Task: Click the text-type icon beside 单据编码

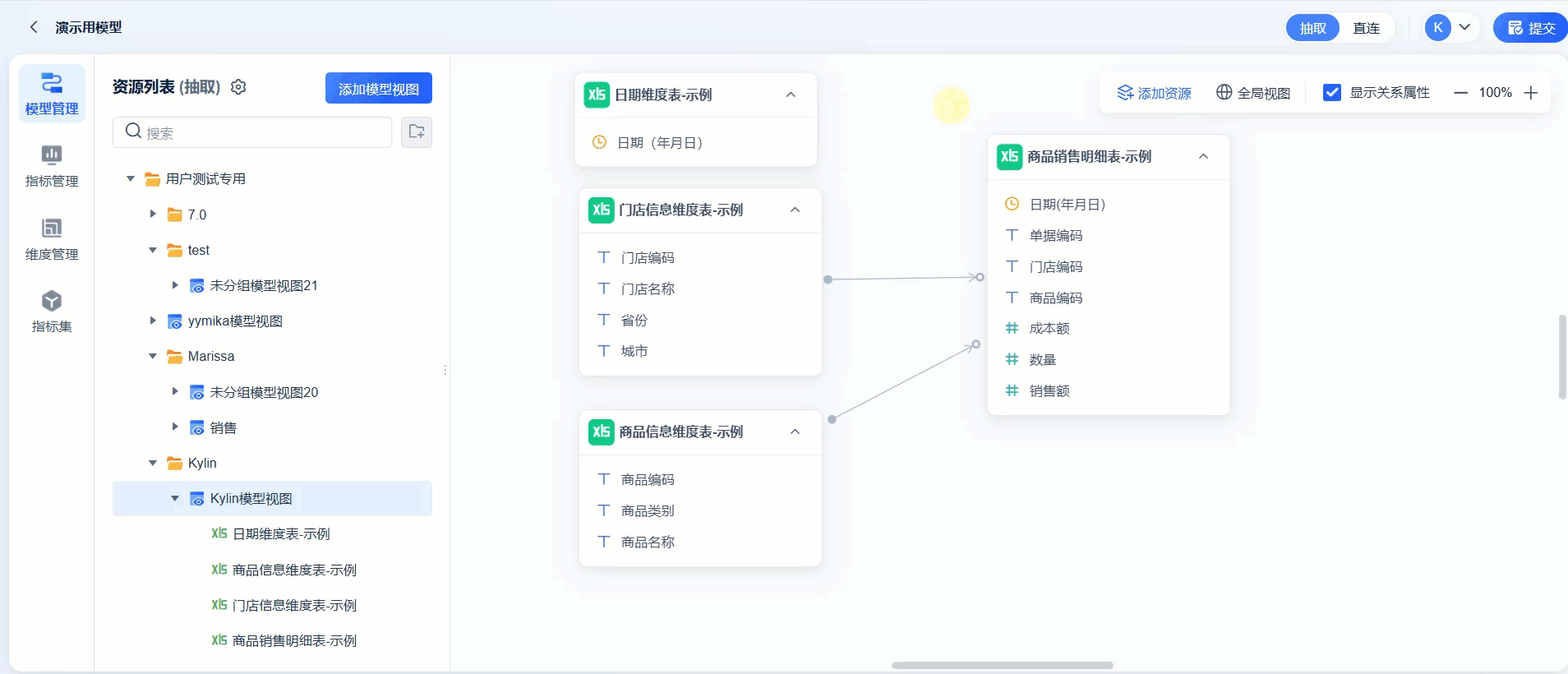Action: pyautogui.click(x=1012, y=235)
